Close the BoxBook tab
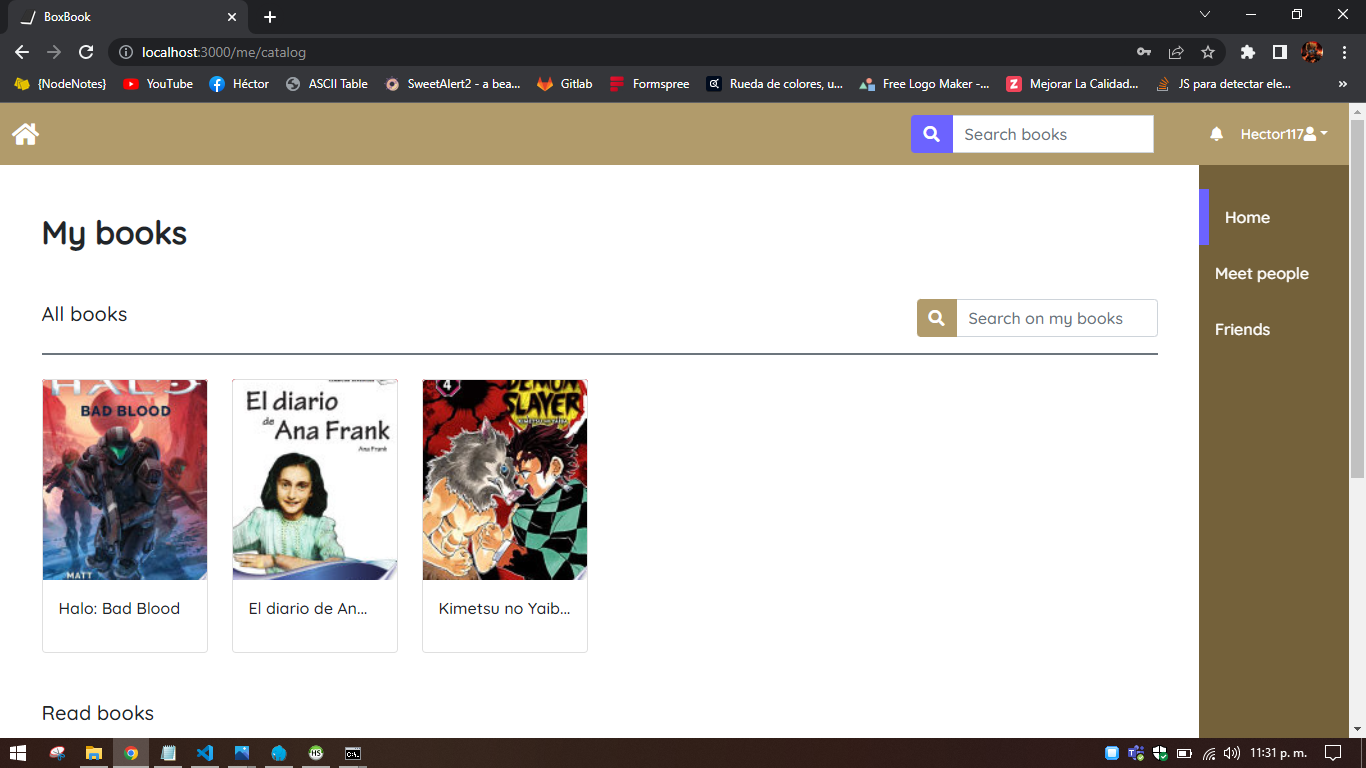The image size is (1366, 768). coord(232,17)
